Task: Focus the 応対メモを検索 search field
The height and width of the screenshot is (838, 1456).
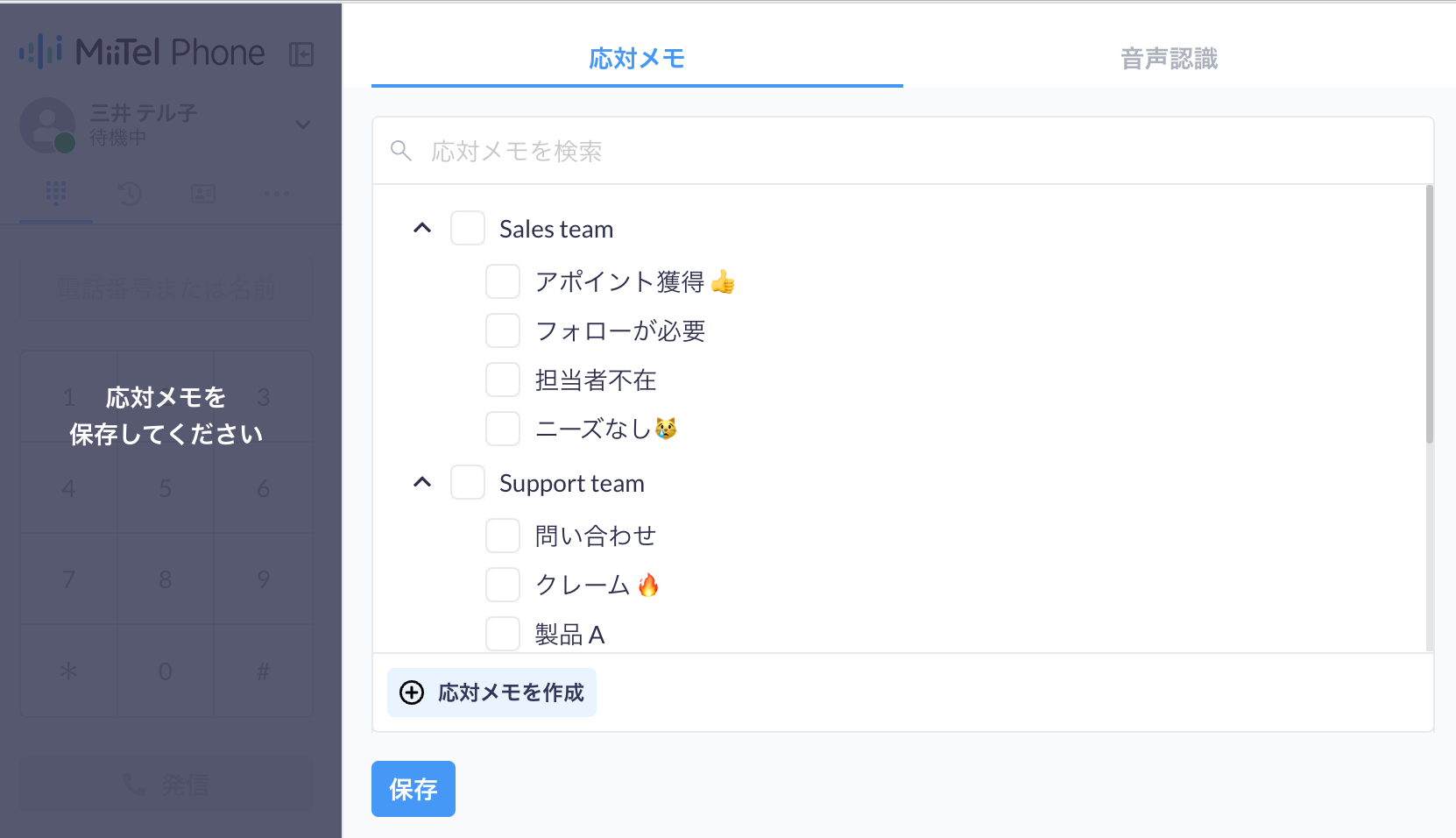Action: (x=903, y=151)
